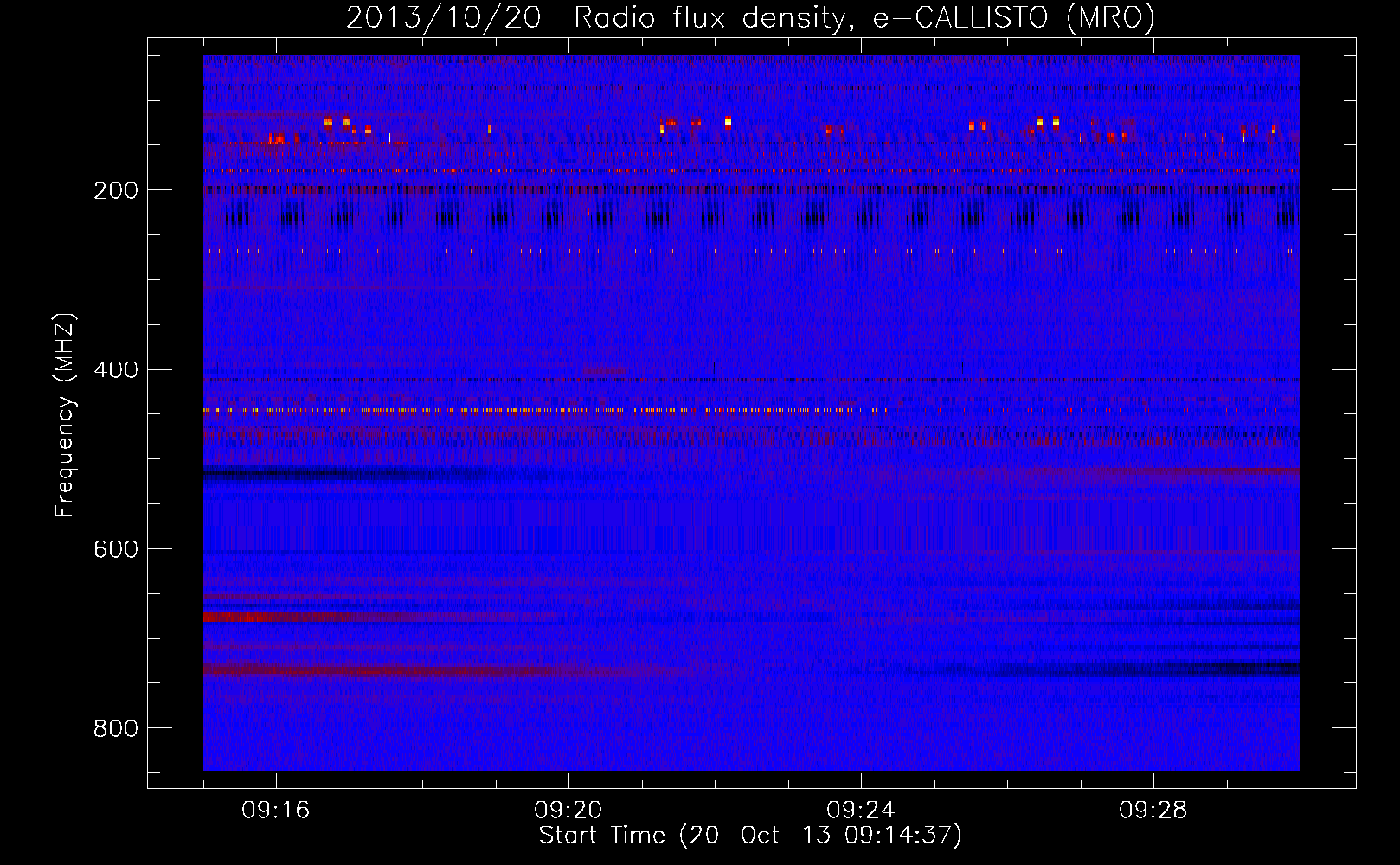Click the '09:28' time tick label
Screen dimensions: 1400x865
[x=1153, y=811]
